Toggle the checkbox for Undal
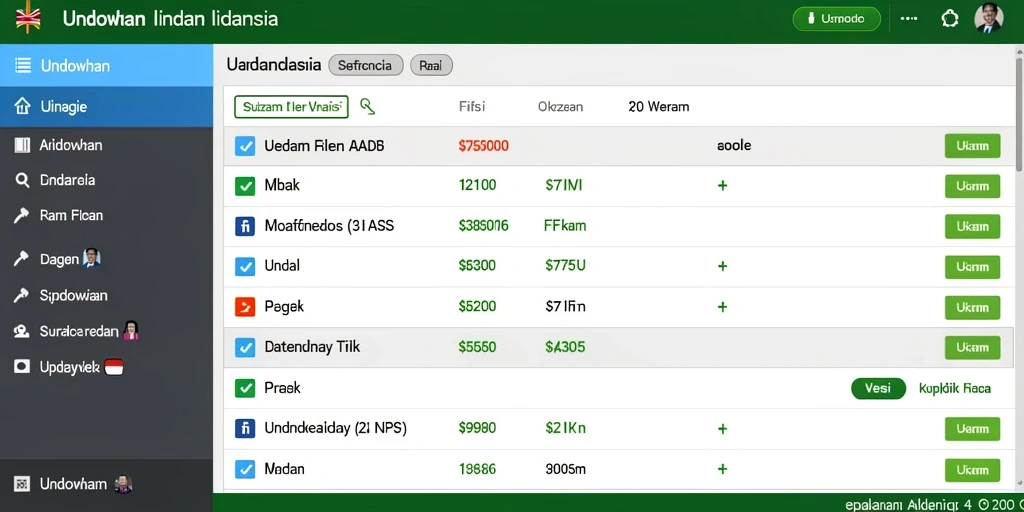This screenshot has width=1024, height=512. 245,266
